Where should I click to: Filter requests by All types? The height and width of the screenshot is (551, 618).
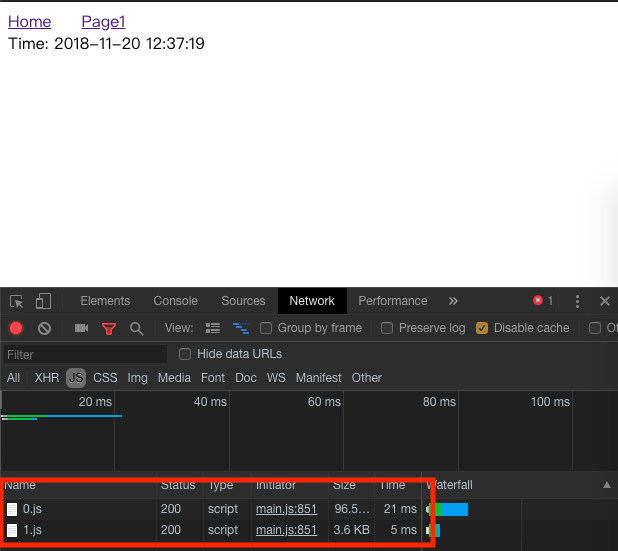pos(13,378)
